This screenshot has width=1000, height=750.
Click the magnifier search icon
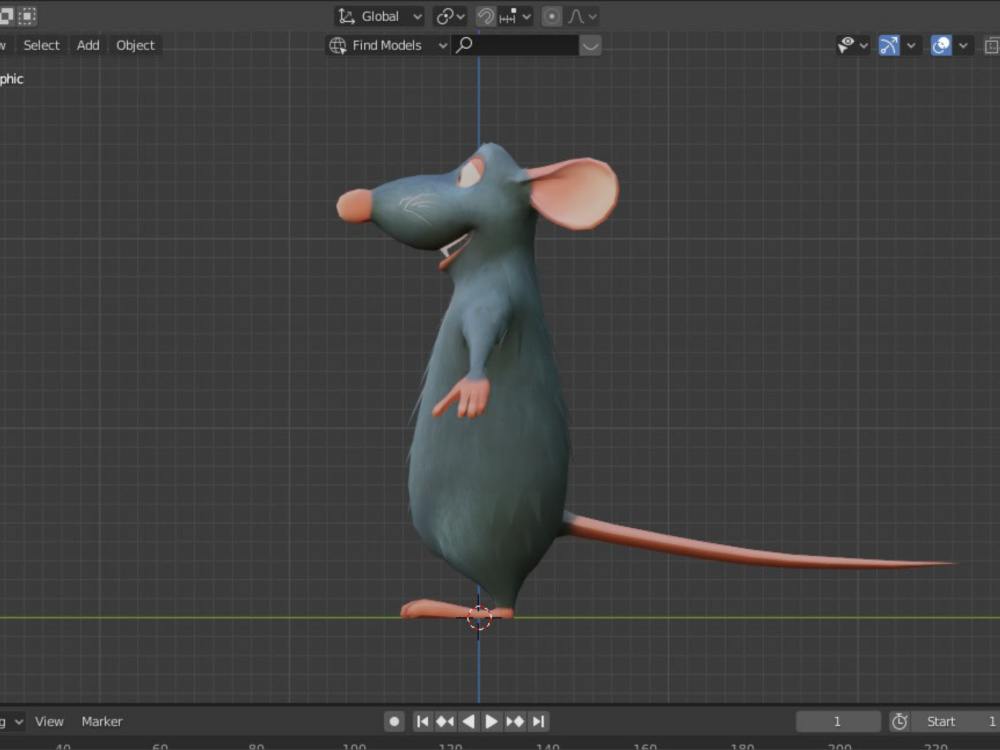[465, 45]
